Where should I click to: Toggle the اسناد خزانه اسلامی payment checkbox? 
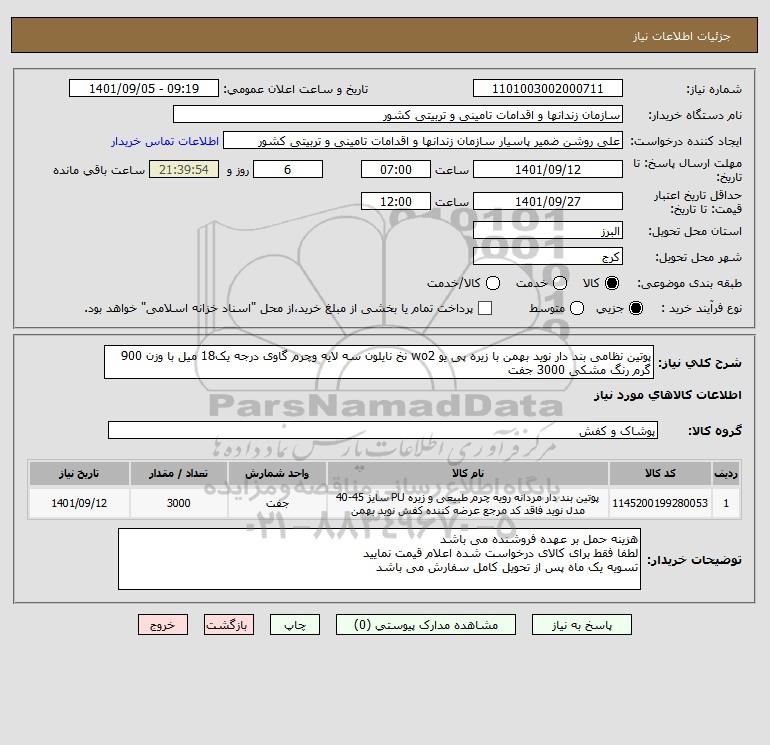click(x=485, y=308)
